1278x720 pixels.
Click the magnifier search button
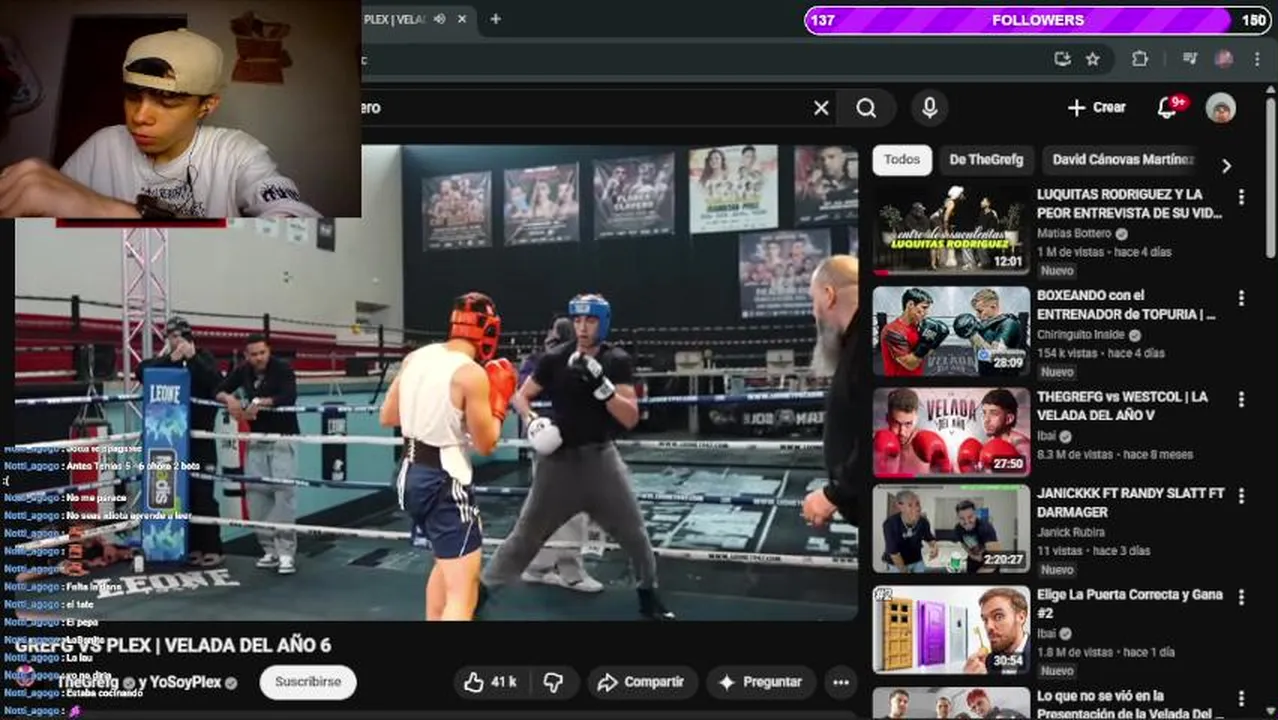tap(866, 108)
